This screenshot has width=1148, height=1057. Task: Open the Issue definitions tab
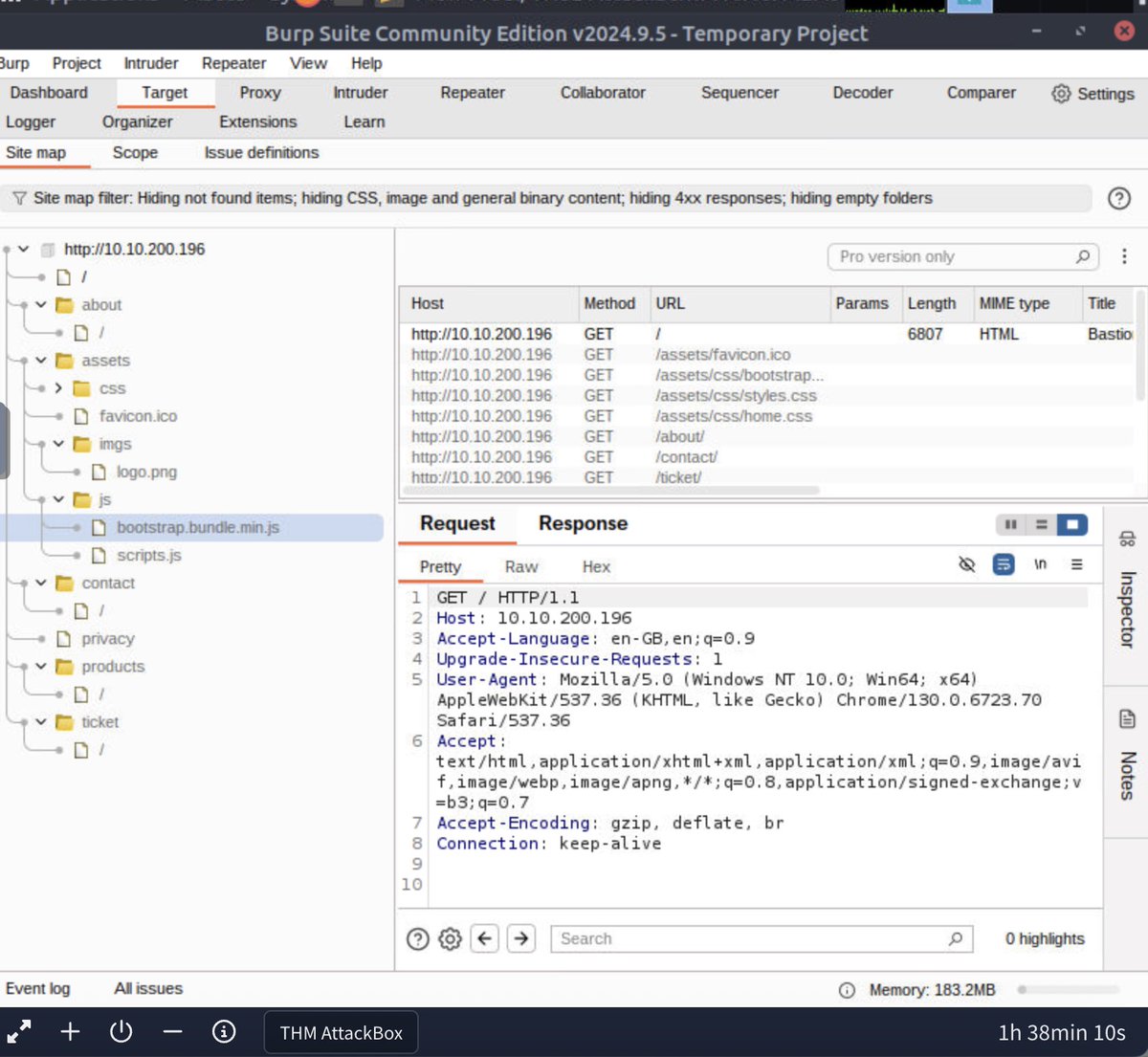261,153
